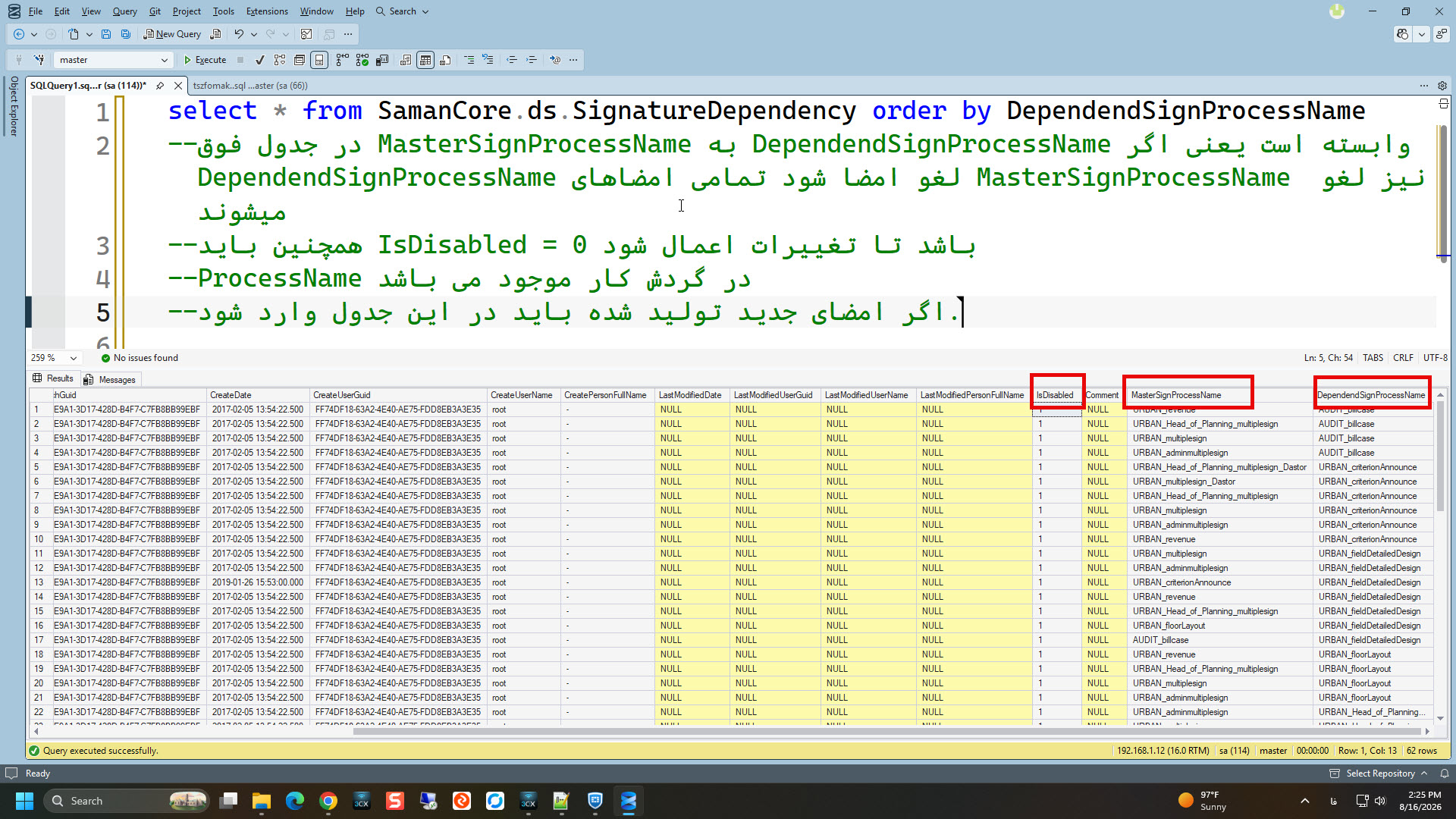Open the Tools menu
1456x819 pixels.
tap(223, 11)
